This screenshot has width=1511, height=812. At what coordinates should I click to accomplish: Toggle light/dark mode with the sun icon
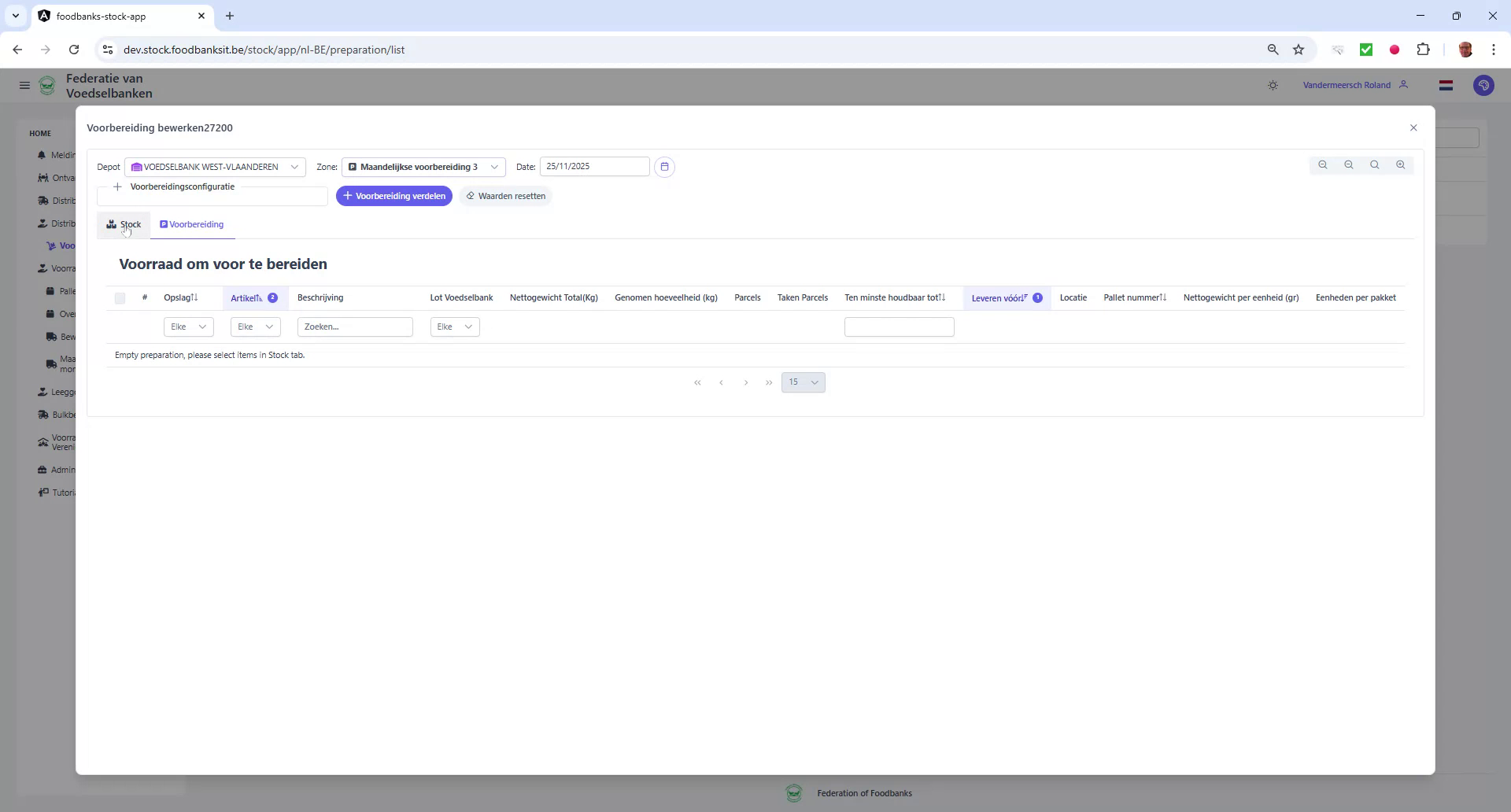point(1273,85)
